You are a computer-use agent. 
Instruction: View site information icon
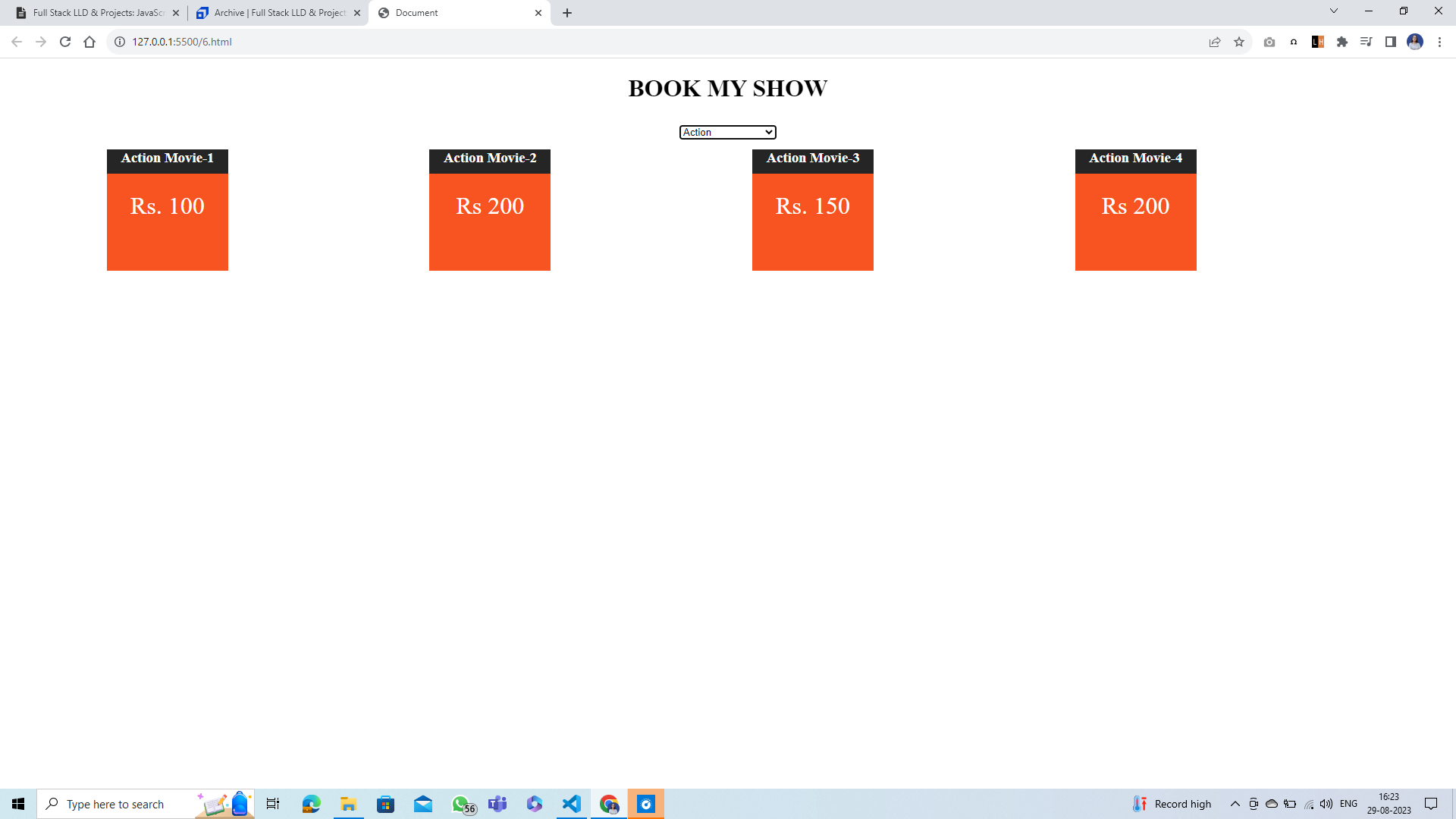(120, 42)
